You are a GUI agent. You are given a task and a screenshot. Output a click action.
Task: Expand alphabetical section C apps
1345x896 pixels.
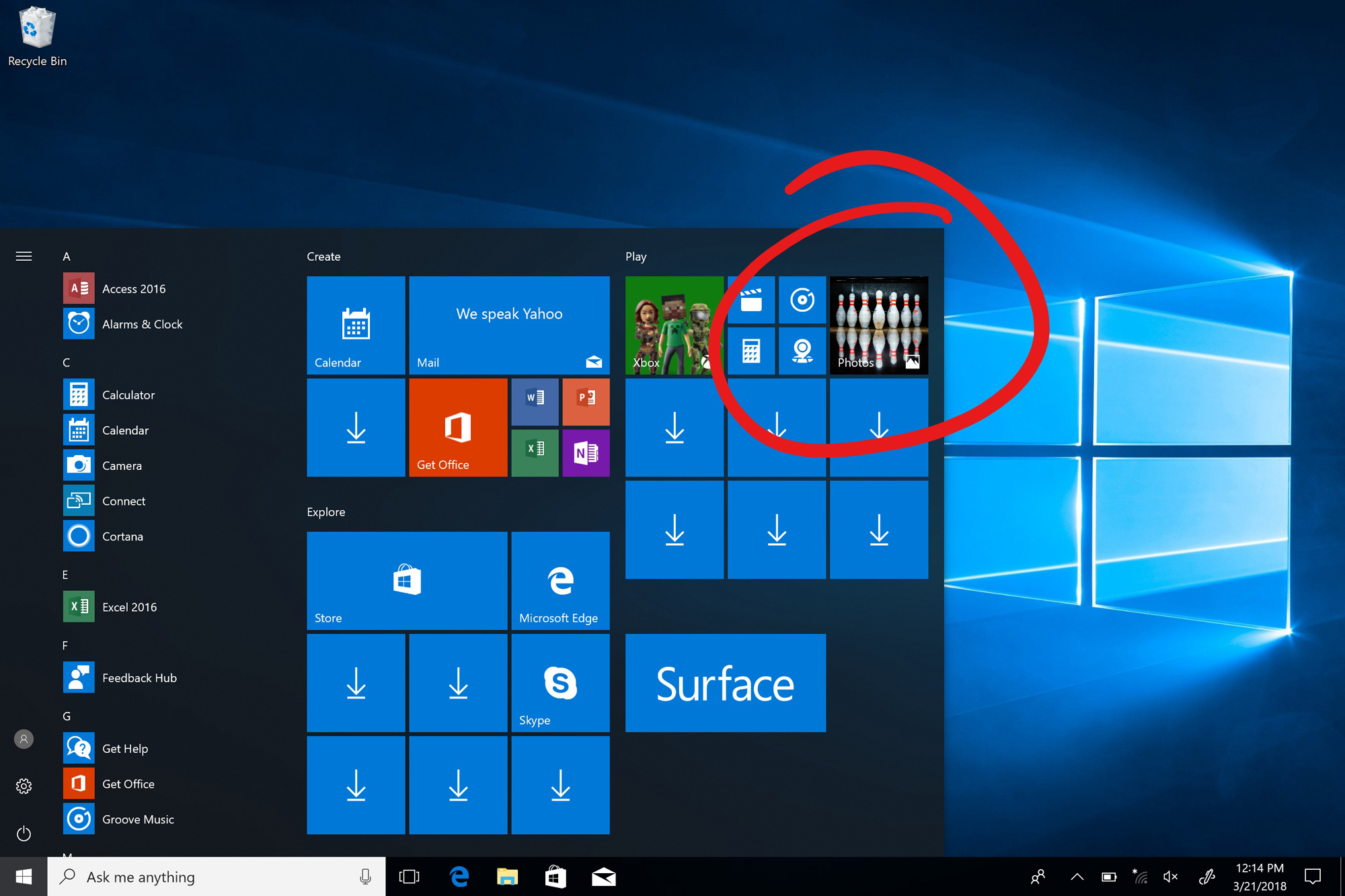[x=68, y=362]
